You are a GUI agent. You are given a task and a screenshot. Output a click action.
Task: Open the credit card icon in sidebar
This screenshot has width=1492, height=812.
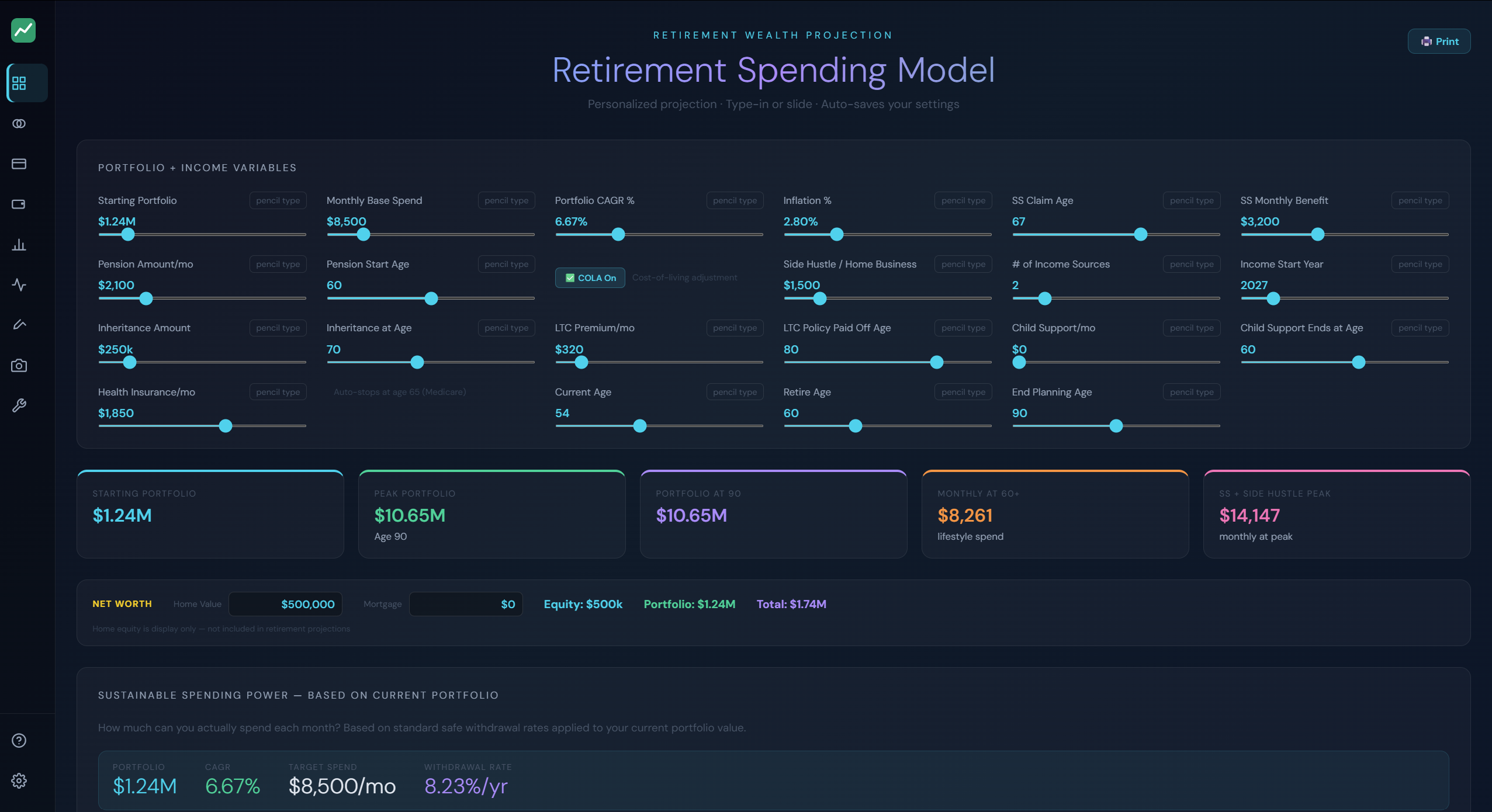click(19, 164)
